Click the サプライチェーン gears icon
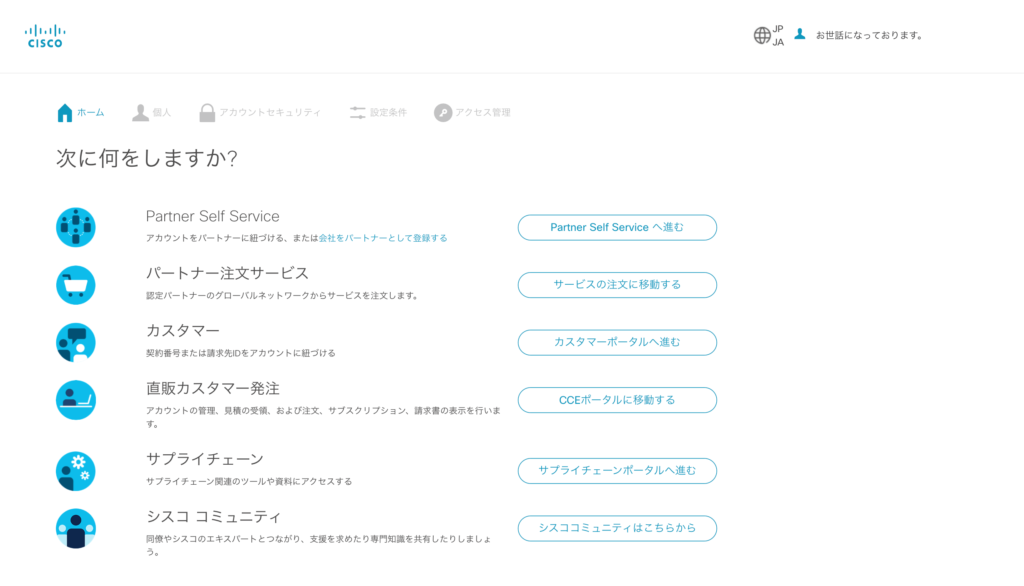 [76, 471]
